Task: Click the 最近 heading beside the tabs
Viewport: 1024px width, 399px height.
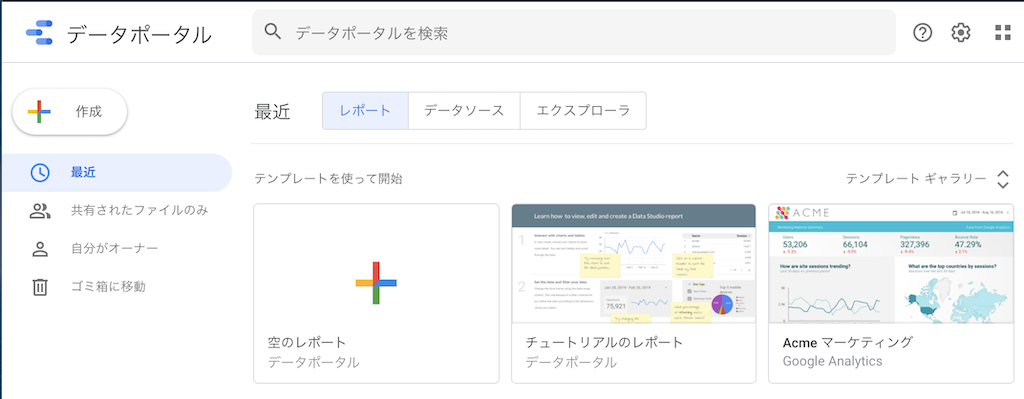Action: pyautogui.click(x=272, y=112)
